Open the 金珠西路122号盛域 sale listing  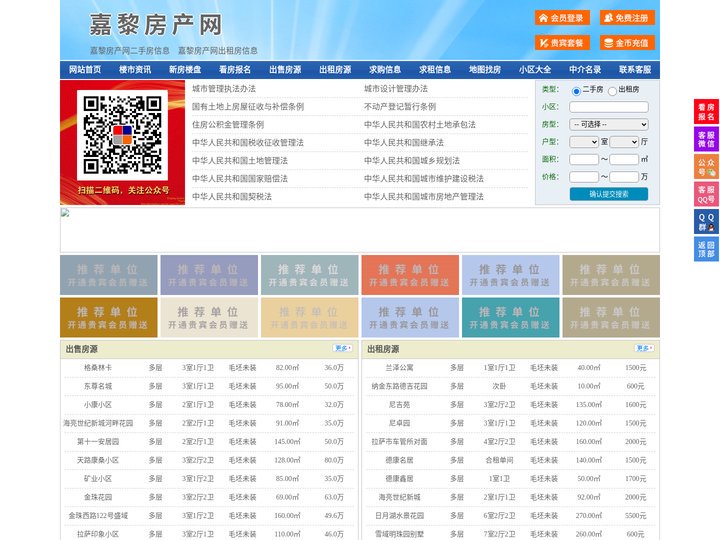click(x=98, y=516)
